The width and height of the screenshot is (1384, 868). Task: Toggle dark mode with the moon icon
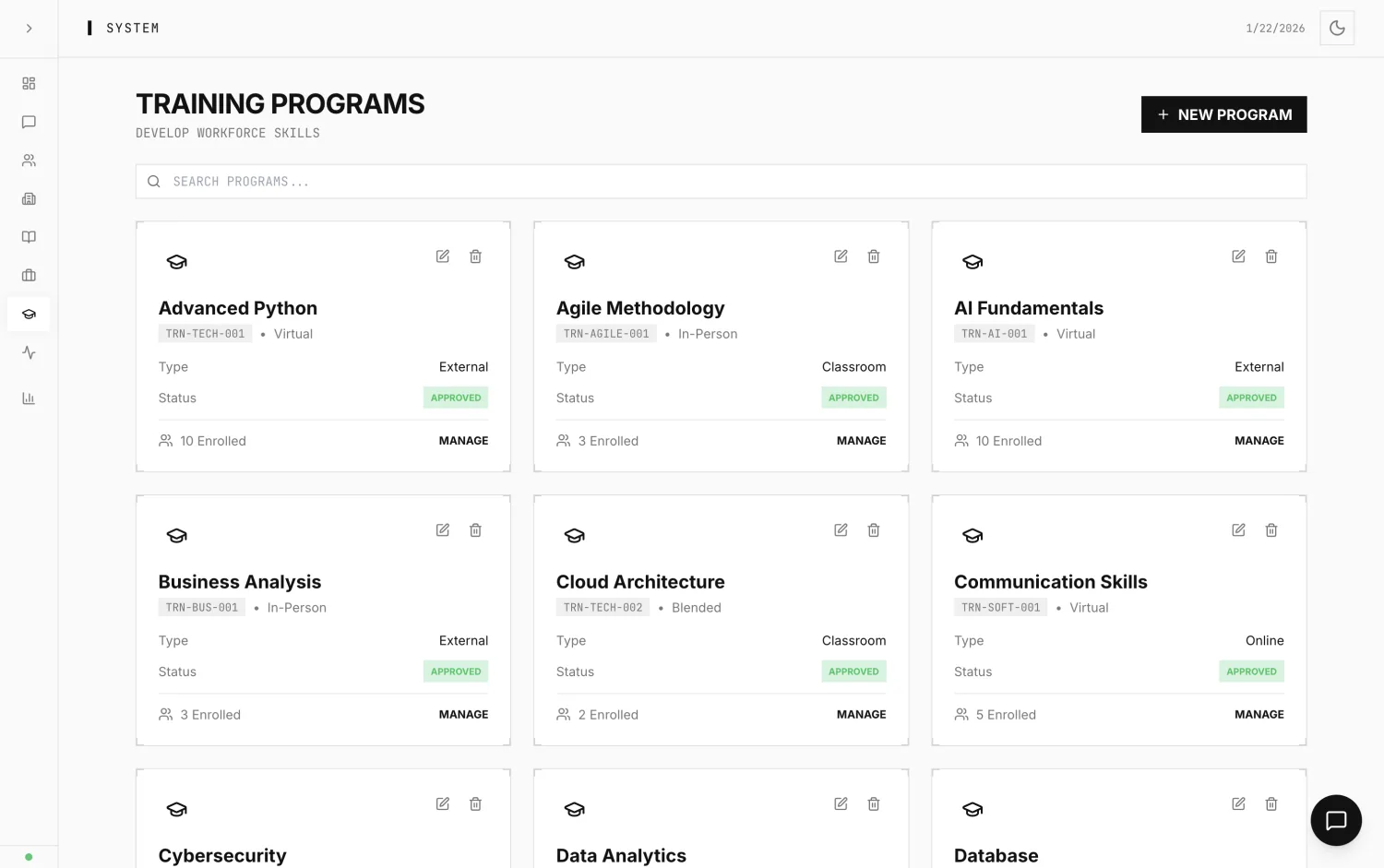point(1337,29)
